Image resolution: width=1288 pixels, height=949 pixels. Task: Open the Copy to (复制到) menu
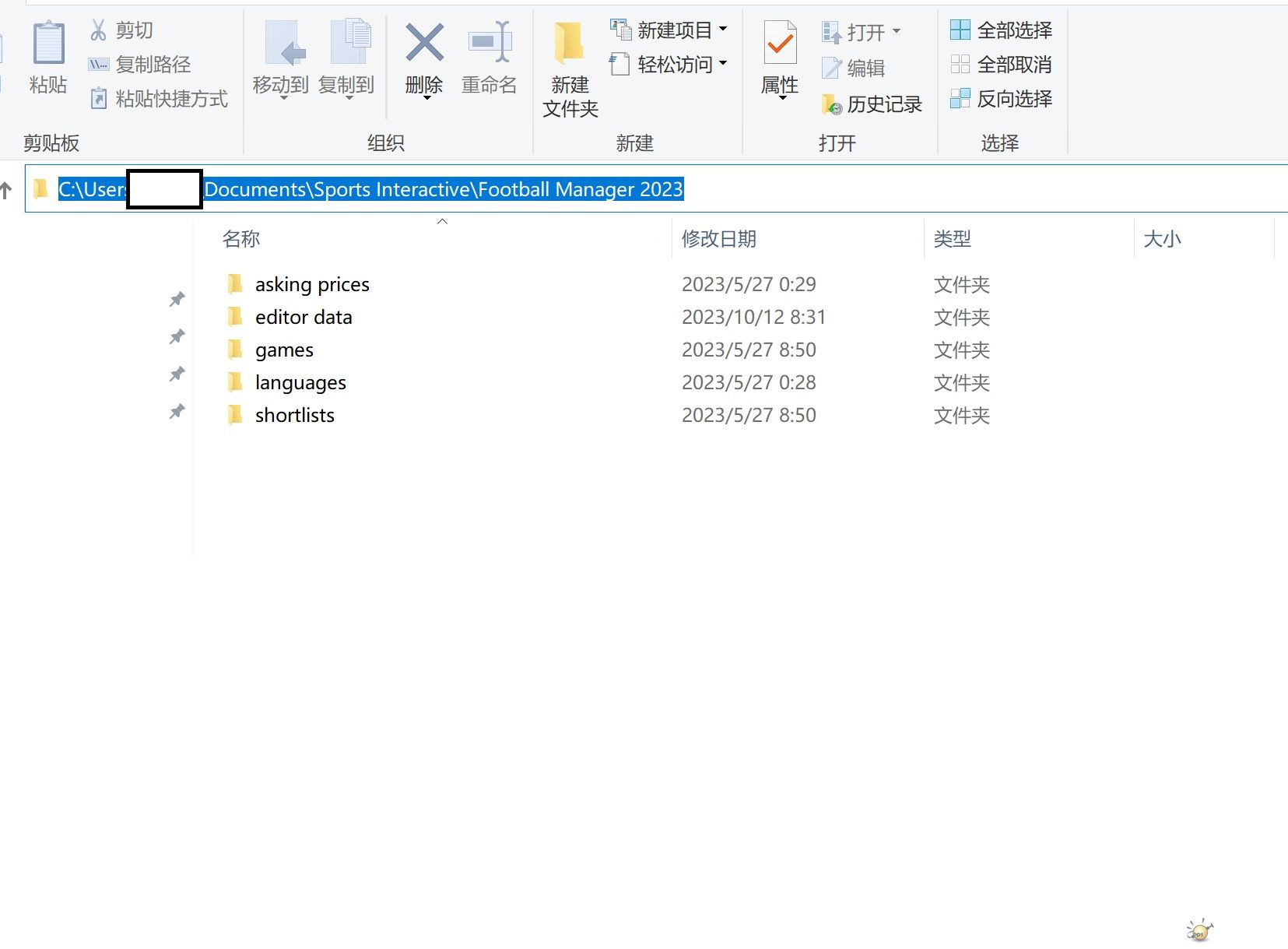347,59
